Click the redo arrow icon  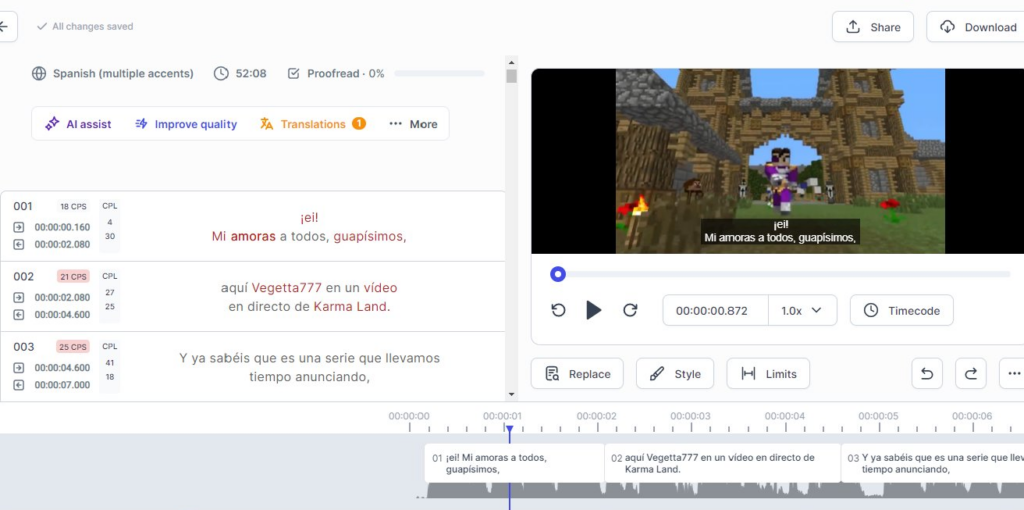(970, 374)
